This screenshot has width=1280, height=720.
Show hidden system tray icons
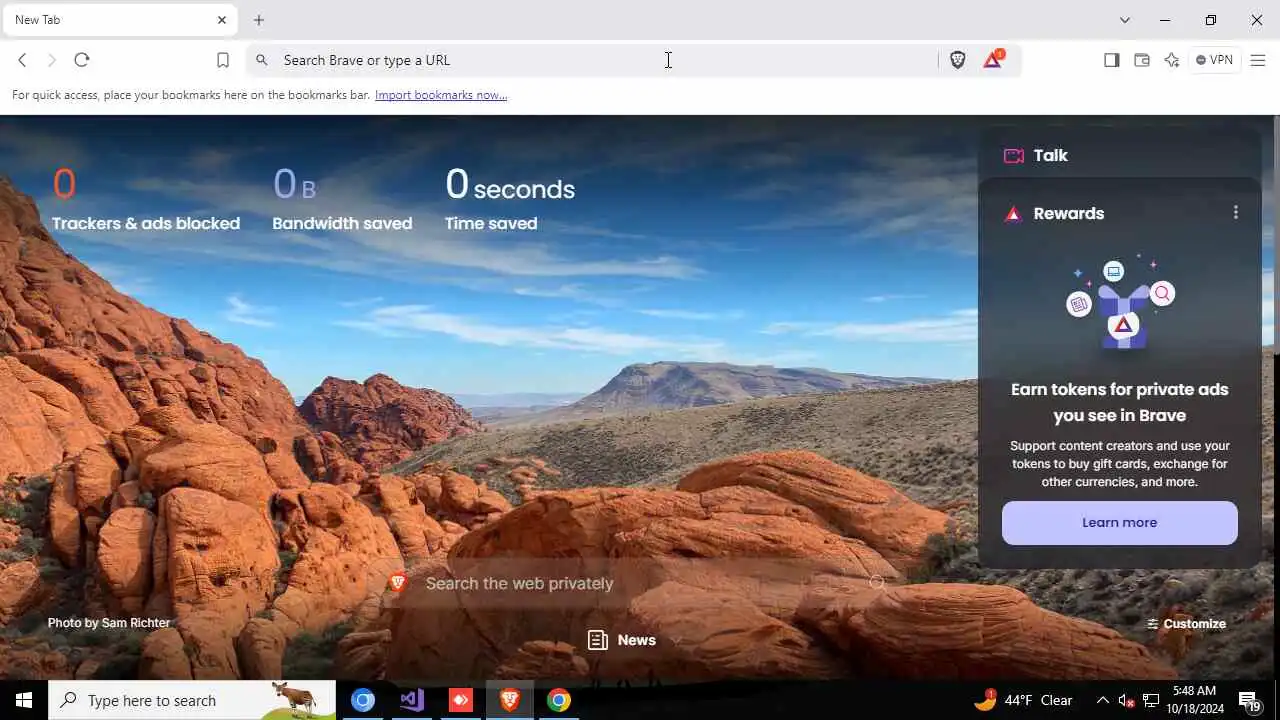point(1103,700)
